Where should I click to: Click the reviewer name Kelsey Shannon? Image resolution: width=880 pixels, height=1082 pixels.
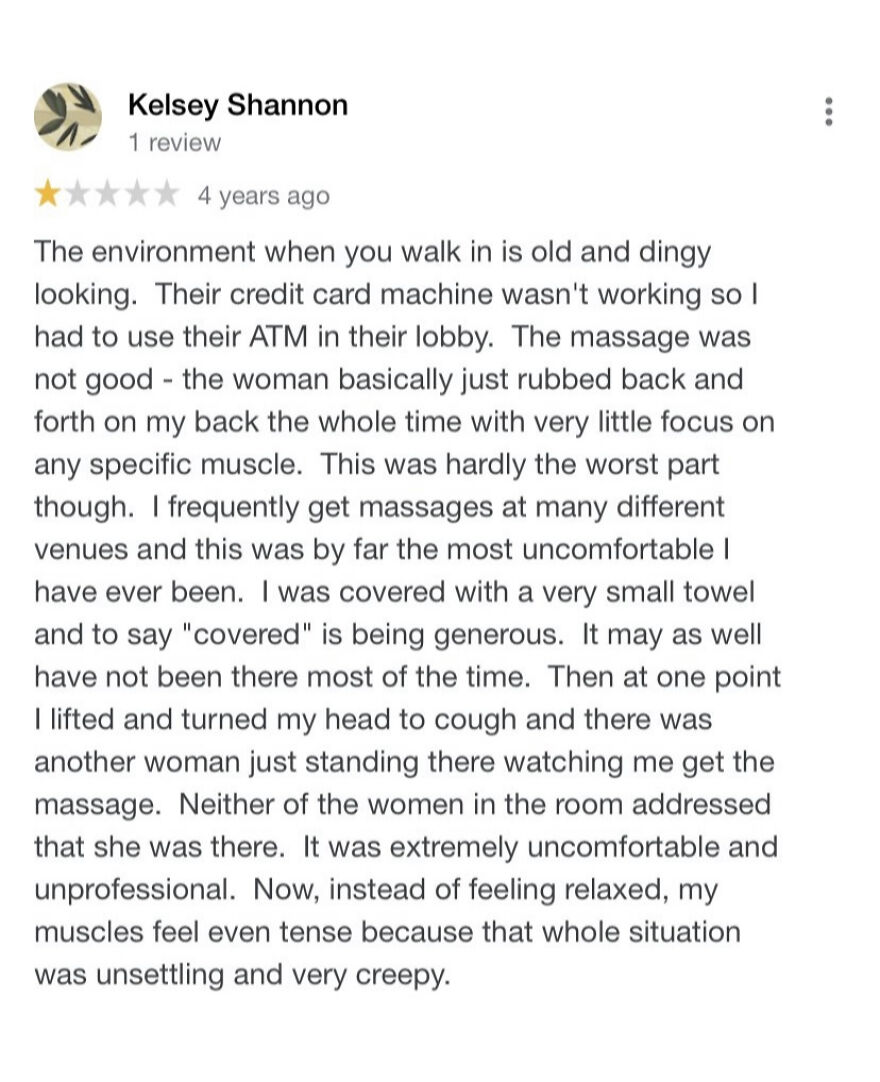coord(237,104)
